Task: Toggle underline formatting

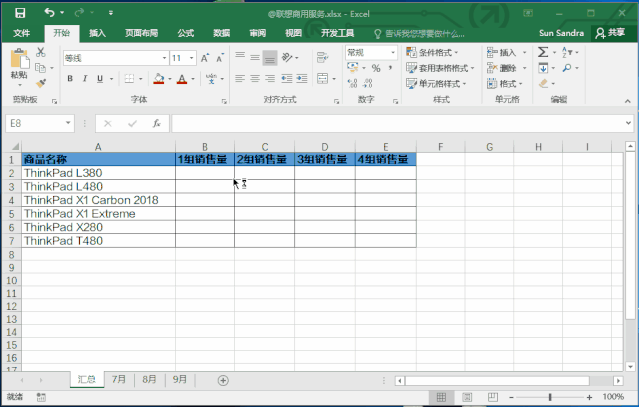Action: (100, 79)
